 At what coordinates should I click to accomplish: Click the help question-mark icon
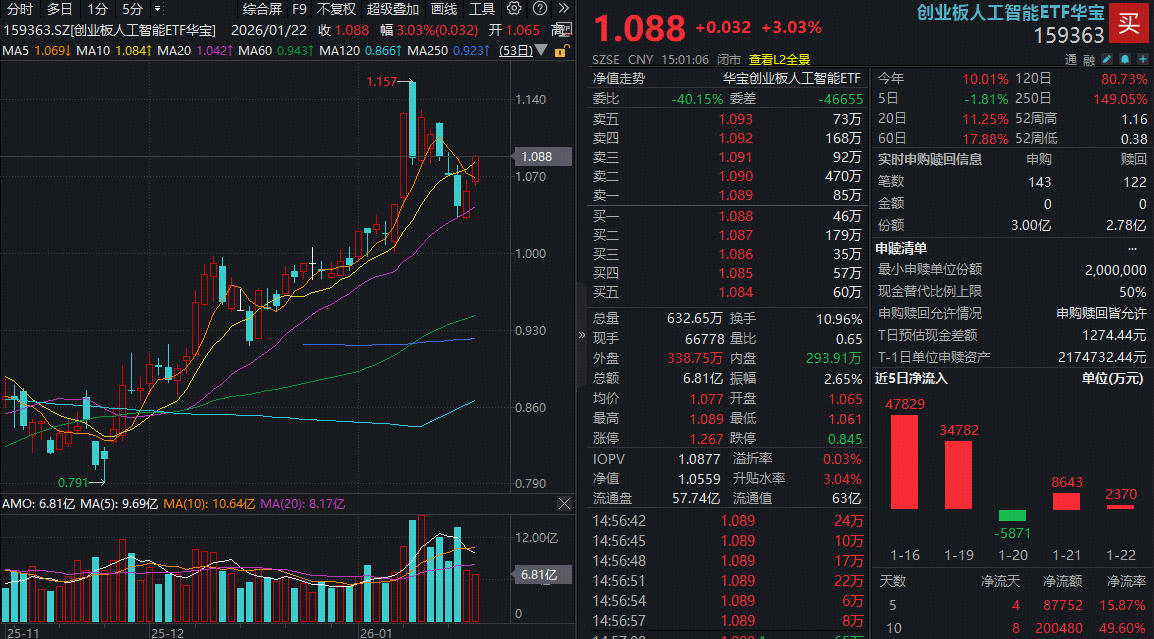[538, 9]
